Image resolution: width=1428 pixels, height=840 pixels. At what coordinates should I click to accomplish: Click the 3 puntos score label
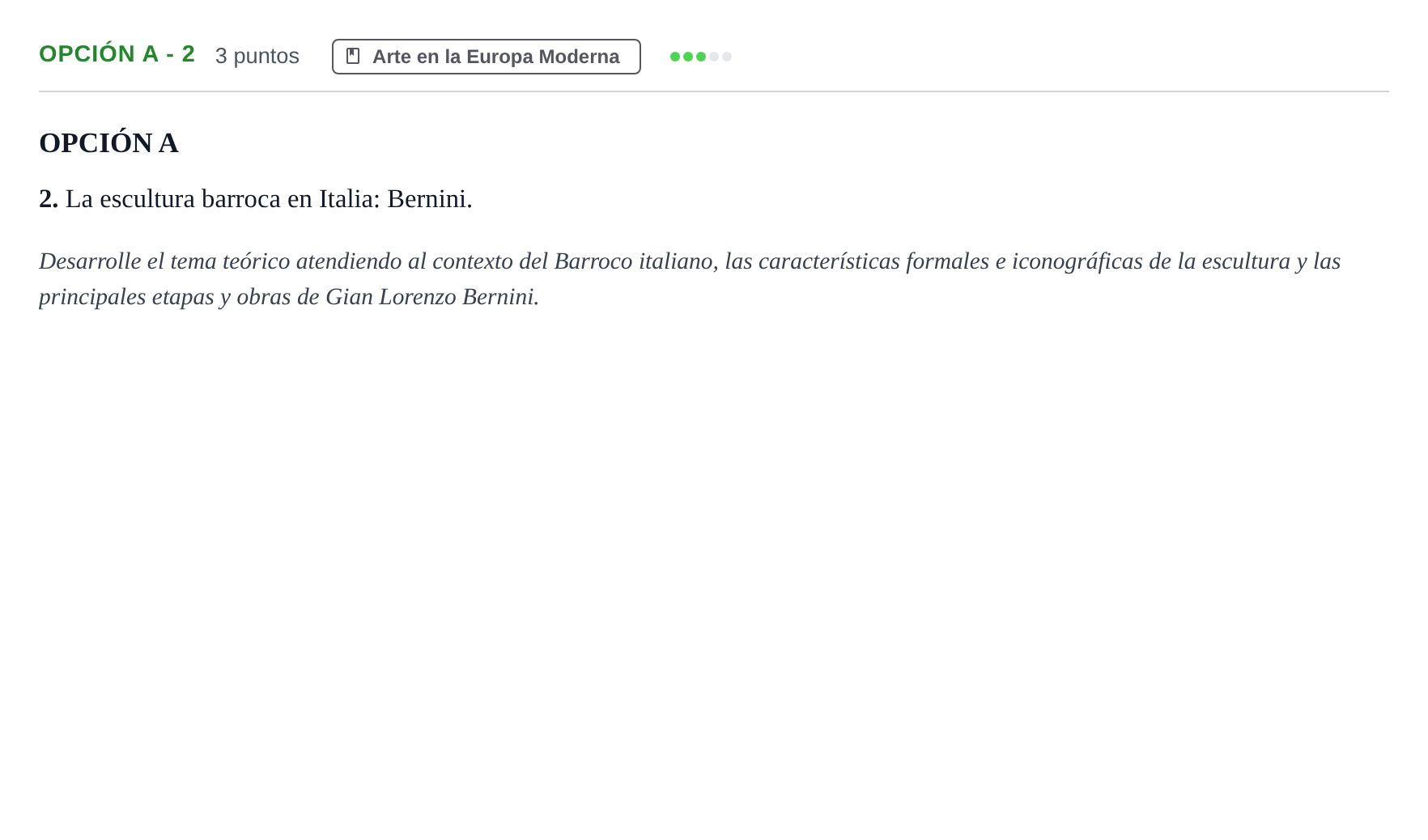click(257, 56)
